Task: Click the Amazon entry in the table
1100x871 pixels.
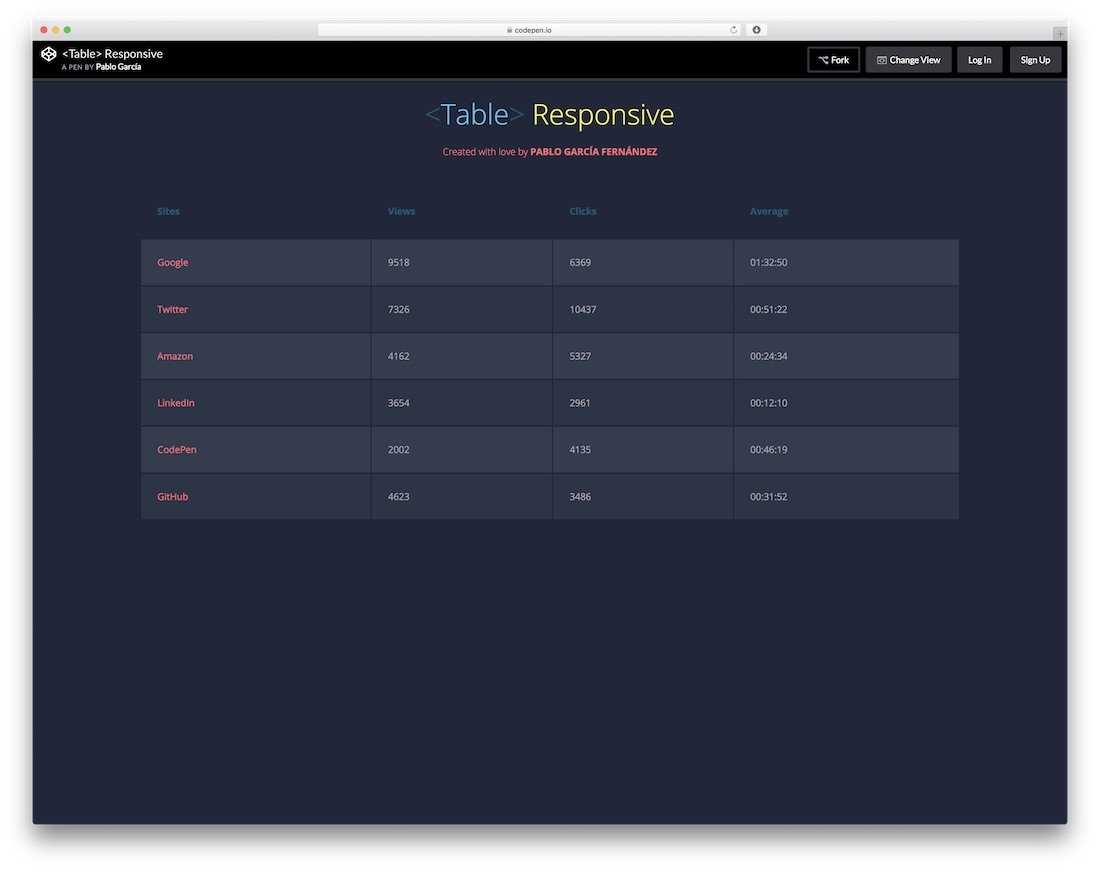Action: [x=175, y=356]
